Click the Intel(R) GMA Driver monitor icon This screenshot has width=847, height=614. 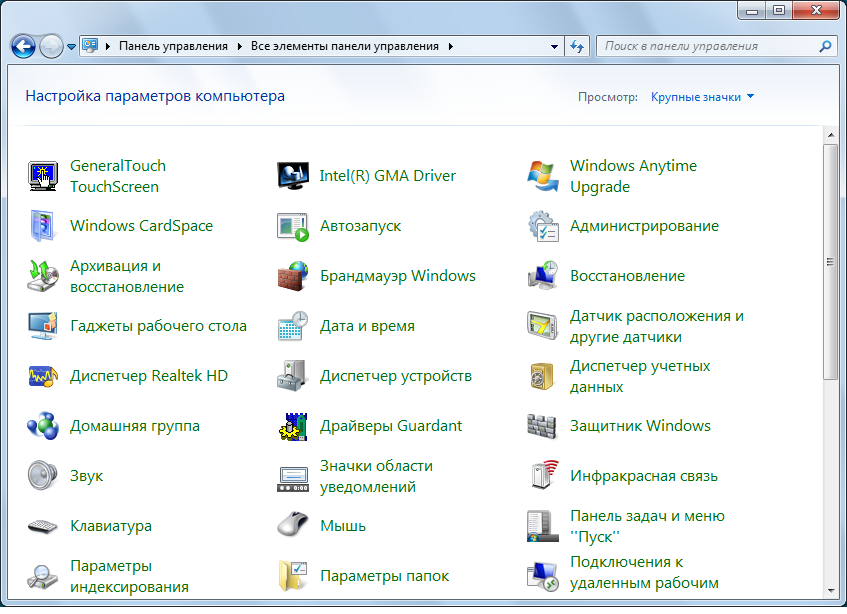tap(293, 176)
